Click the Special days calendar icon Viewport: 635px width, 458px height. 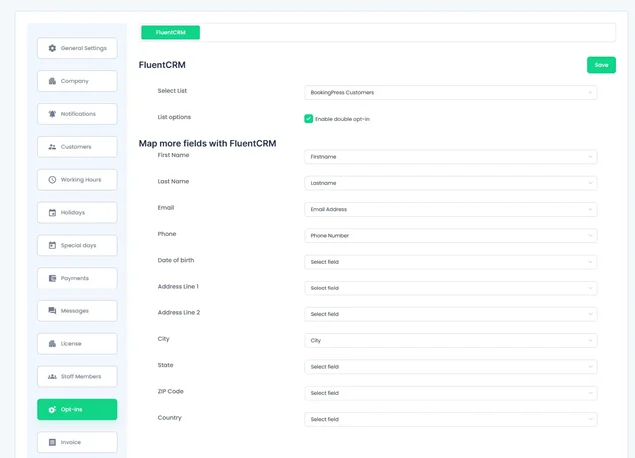point(52,245)
